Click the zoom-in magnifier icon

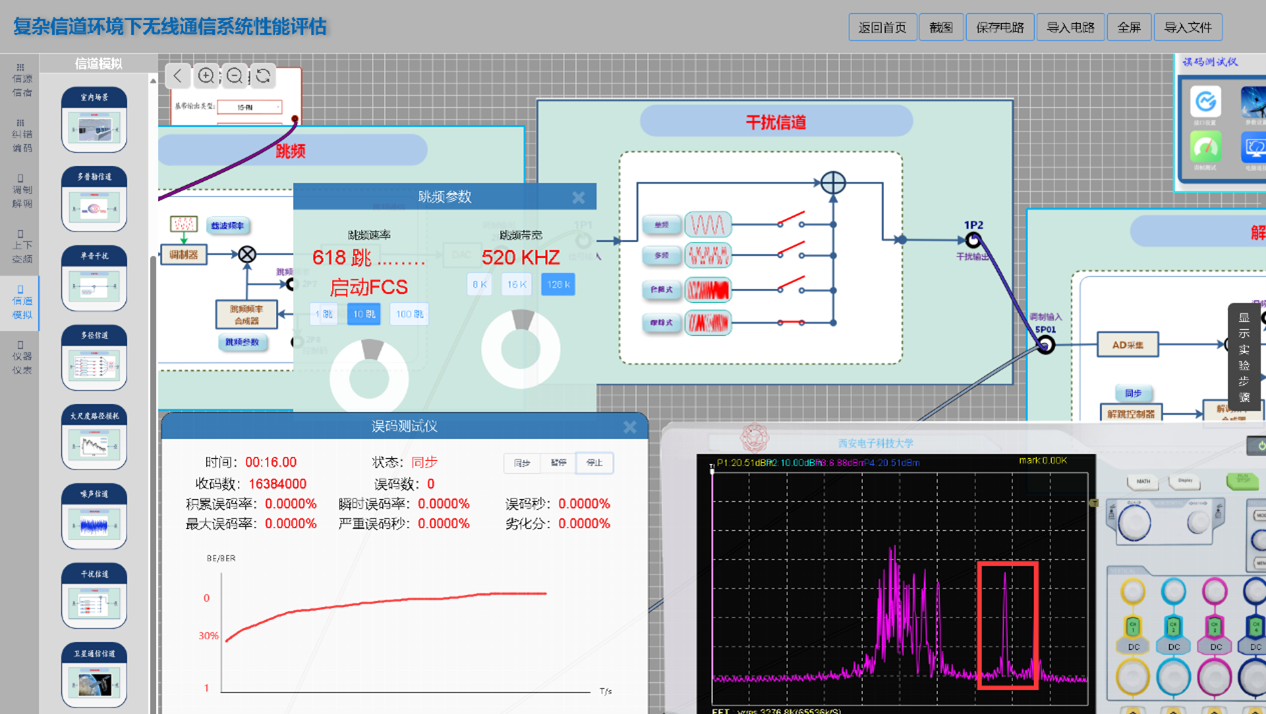click(206, 76)
